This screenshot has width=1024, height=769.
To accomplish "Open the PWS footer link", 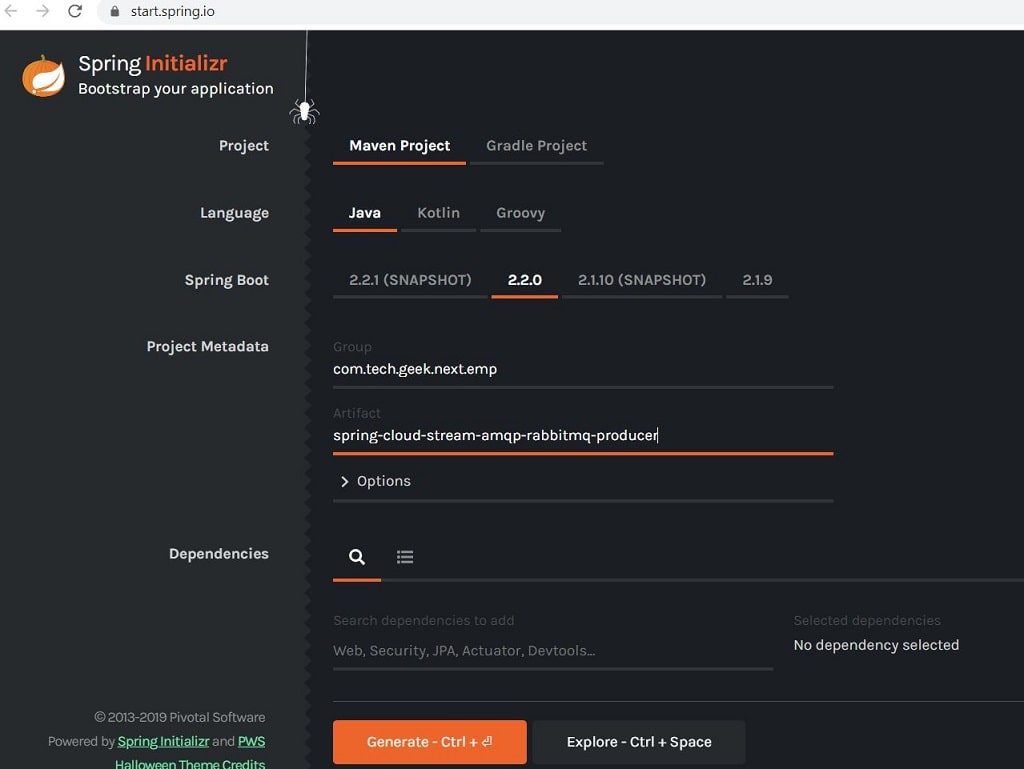I will coord(251,742).
